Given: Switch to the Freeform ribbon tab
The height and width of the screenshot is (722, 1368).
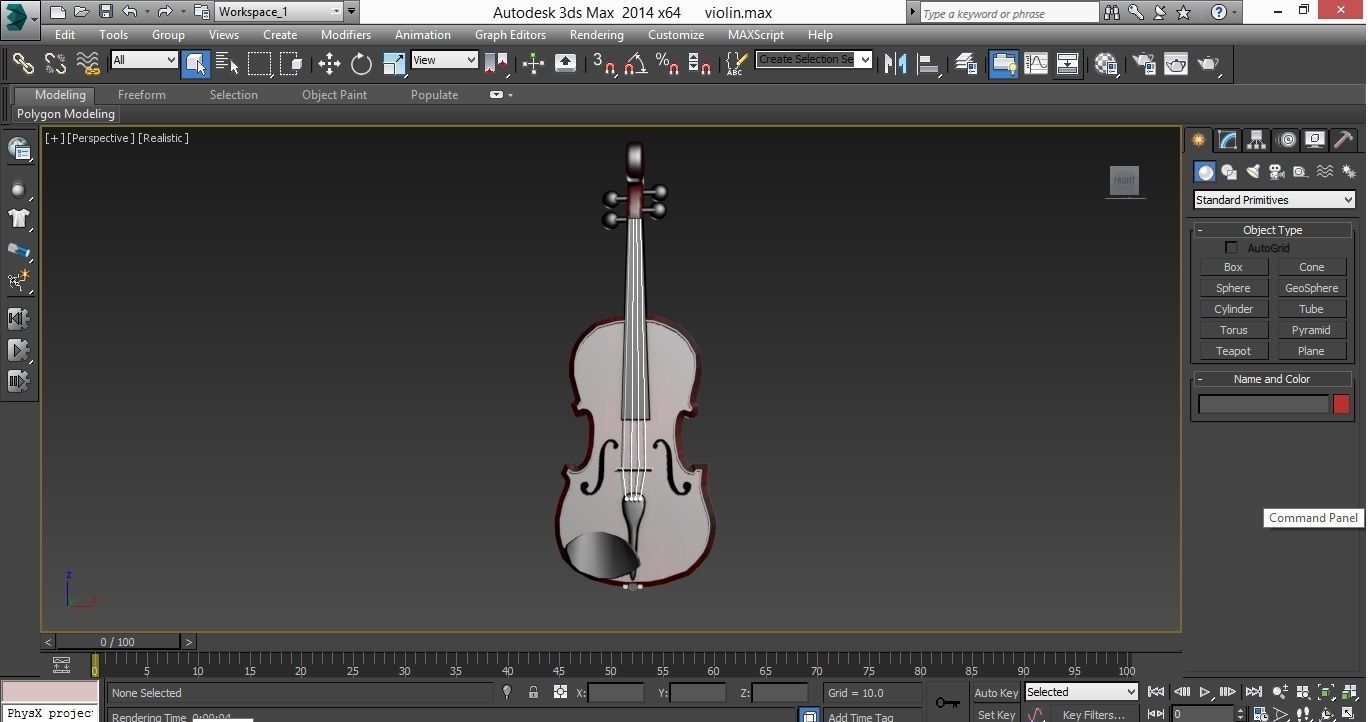Looking at the screenshot, I should [x=142, y=95].
